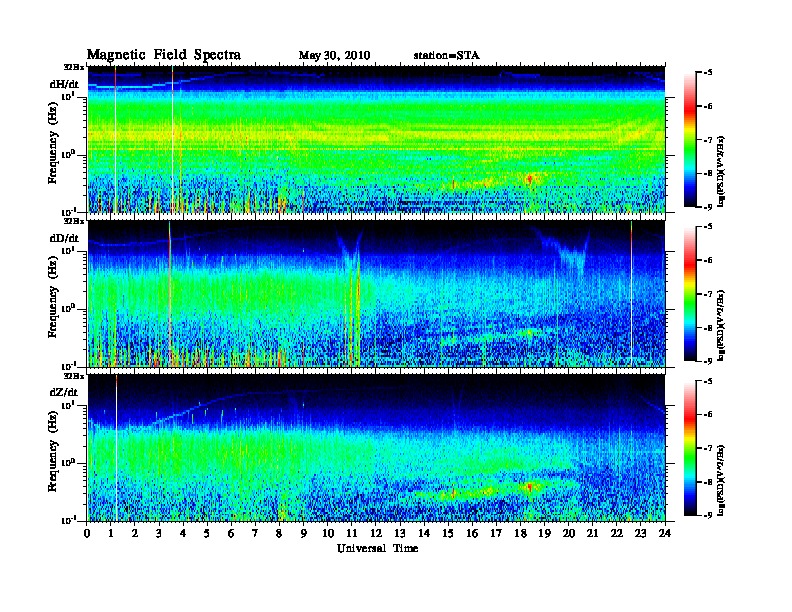
Task: Click hour "14" on the Universal Time axis
Action: [424, 534]
